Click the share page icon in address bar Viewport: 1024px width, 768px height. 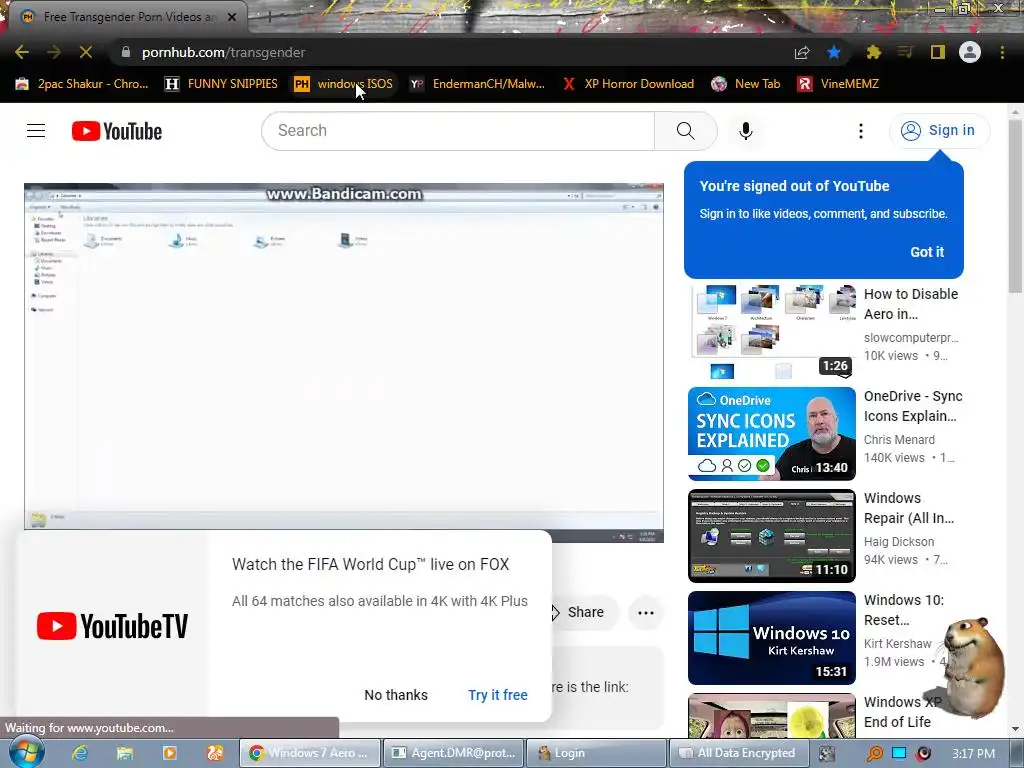pyautogui.click(x=802, y=52)
